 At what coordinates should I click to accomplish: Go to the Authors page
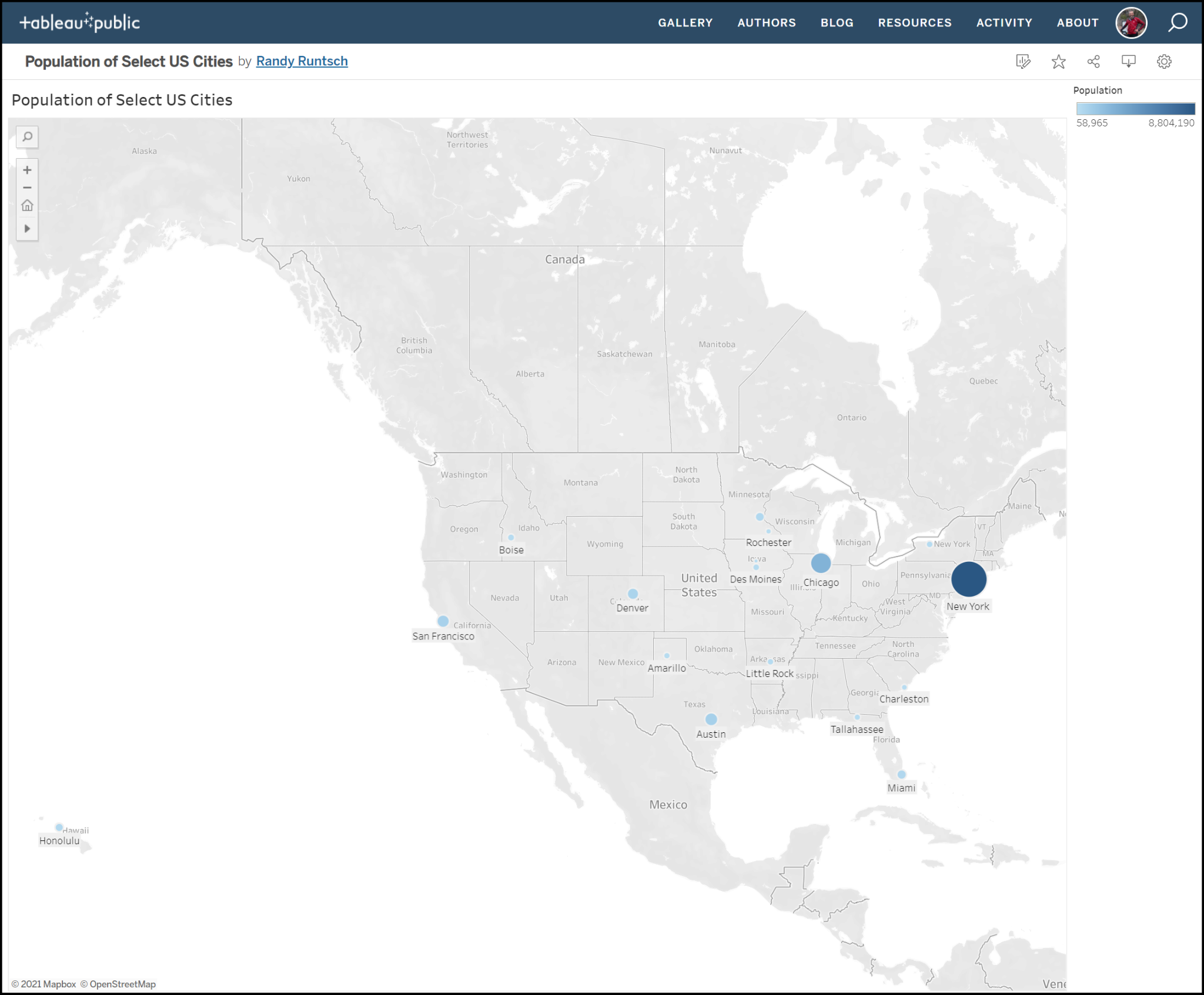click(x=767, y=23)
